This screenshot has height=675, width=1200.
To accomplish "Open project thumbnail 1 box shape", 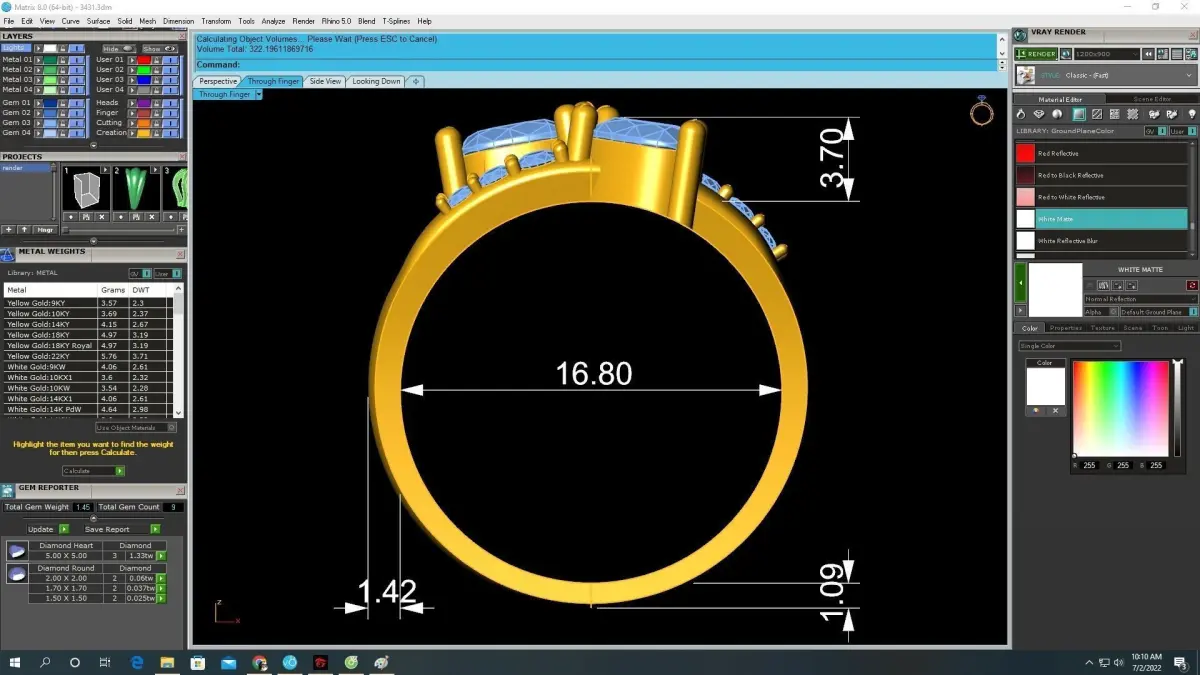I will point(85,189).
